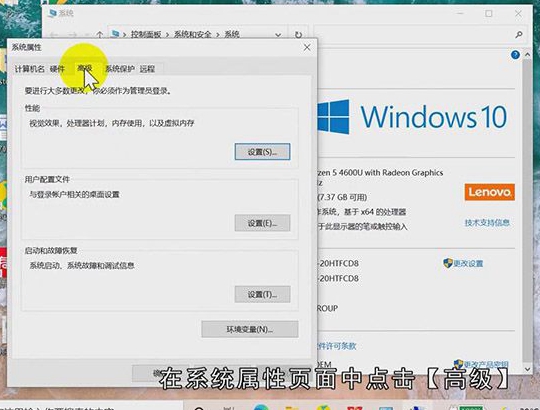The image size is (540, 410).
Task: Click the 更改产品密钥 link
Action: 486,364
